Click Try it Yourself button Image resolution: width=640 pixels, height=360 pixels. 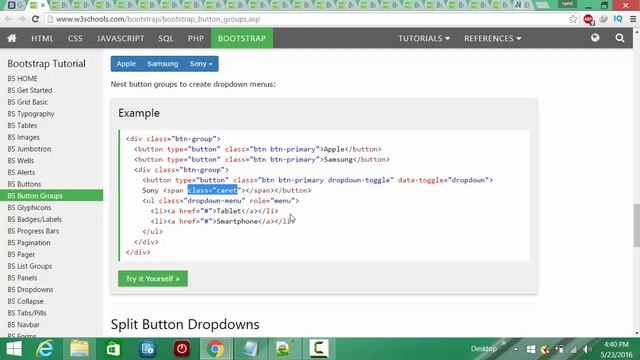pyautogui.click(x=153, y=279)
